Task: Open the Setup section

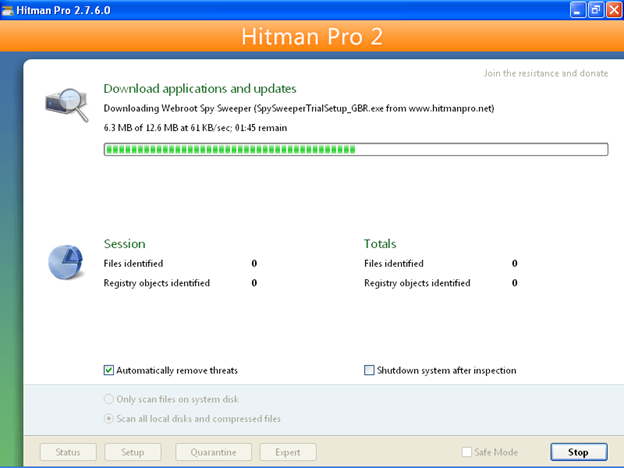Action: [x=132, y=452]
